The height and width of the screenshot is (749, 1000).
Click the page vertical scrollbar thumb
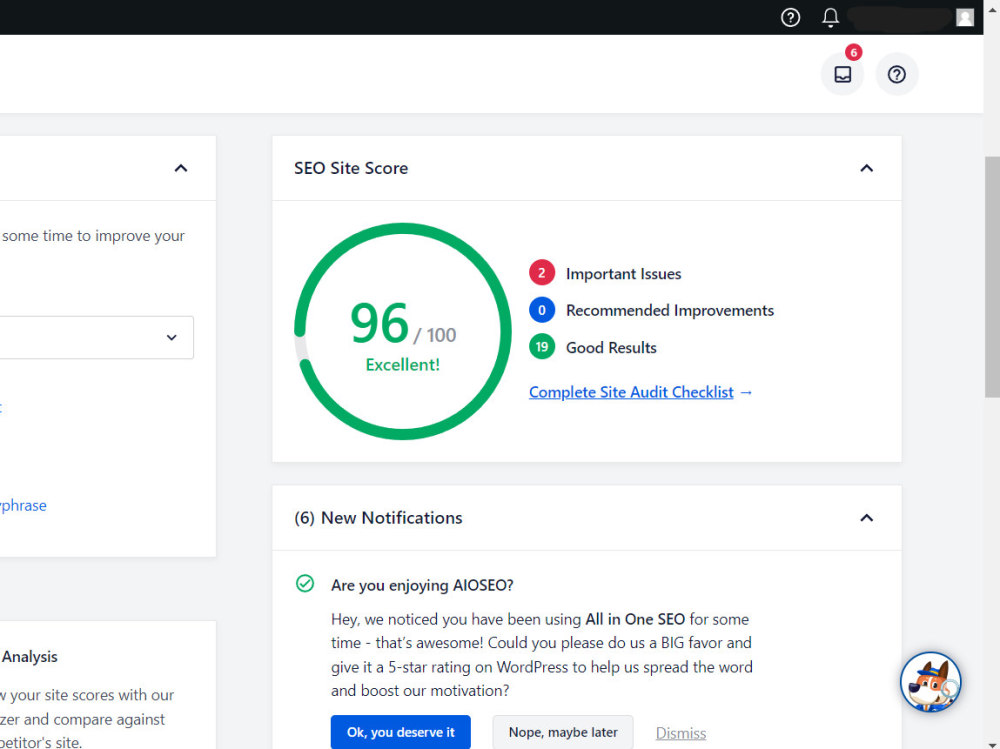click(x=992, y=278)
